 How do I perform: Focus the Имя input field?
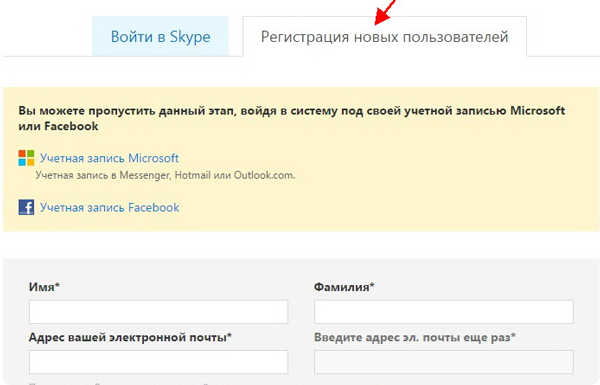click(158, 312)
